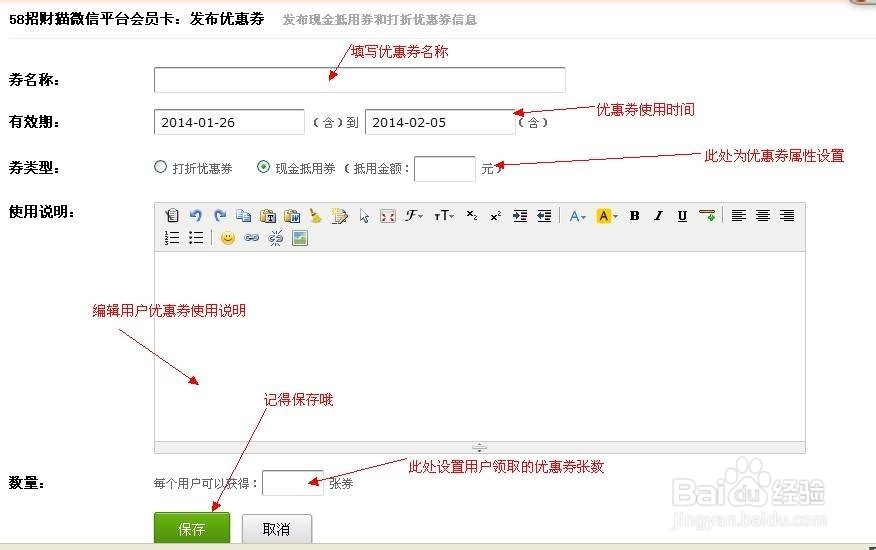Click the HTML source view icon in the editor toolbar

172,215
